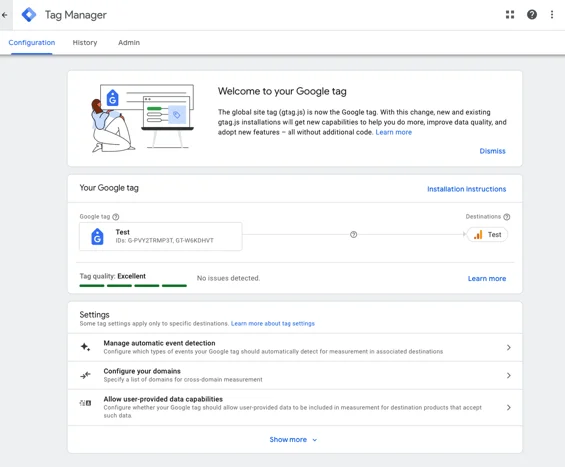This screenshot has height=467, width=565.
Task: Click the Your Google tag heading
Action: (109, 188)
